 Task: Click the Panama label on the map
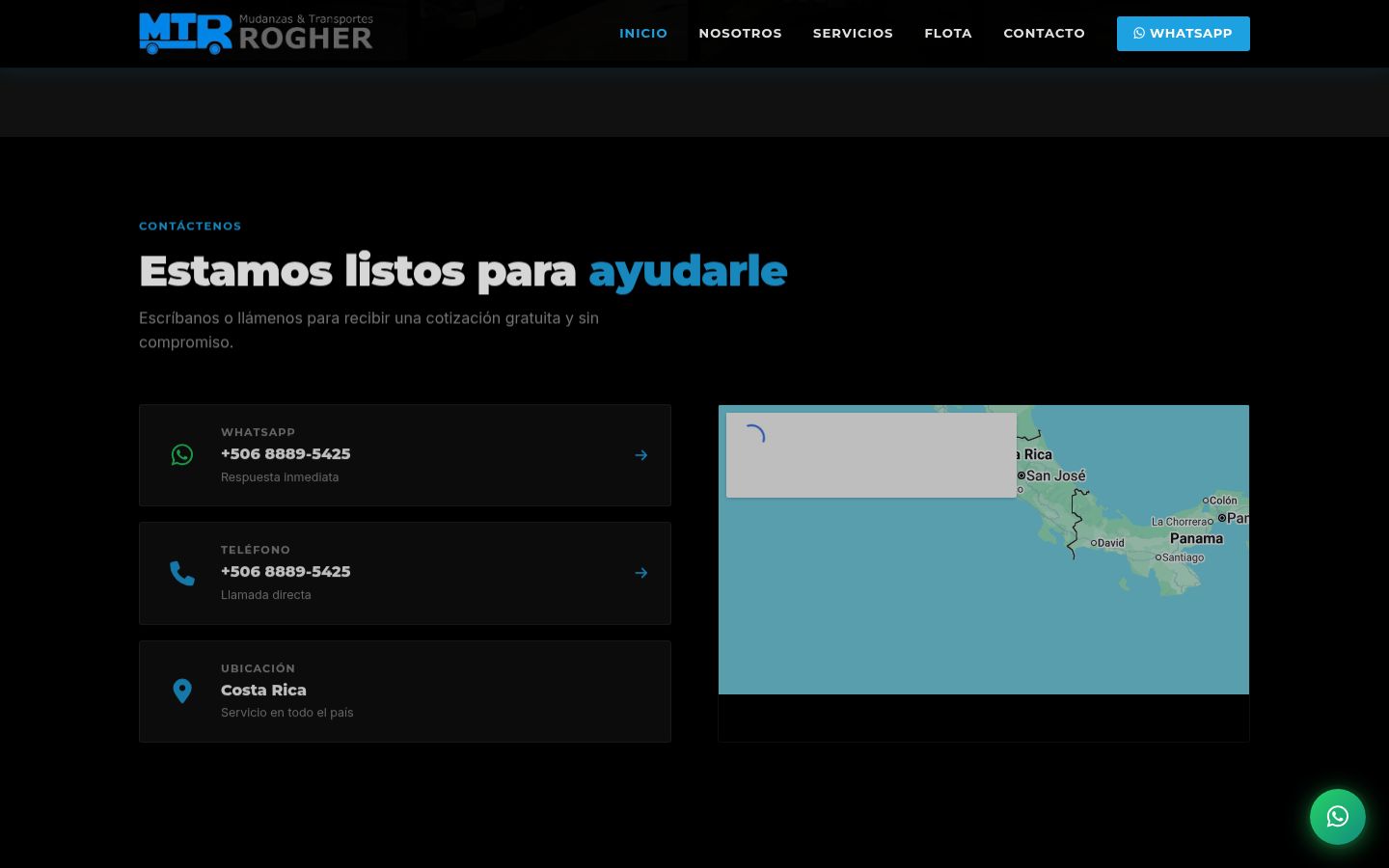1196,539
